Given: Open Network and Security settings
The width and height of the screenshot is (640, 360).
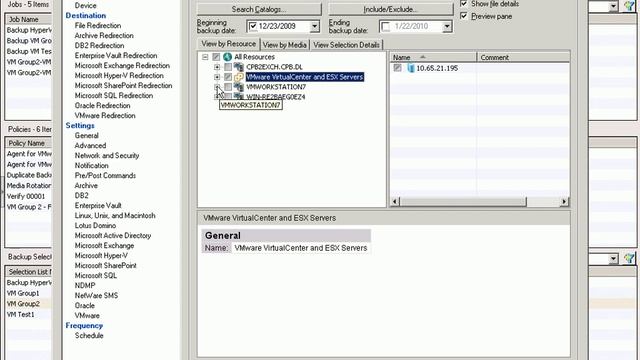Looking at the screenshot, I should point(107,156).
